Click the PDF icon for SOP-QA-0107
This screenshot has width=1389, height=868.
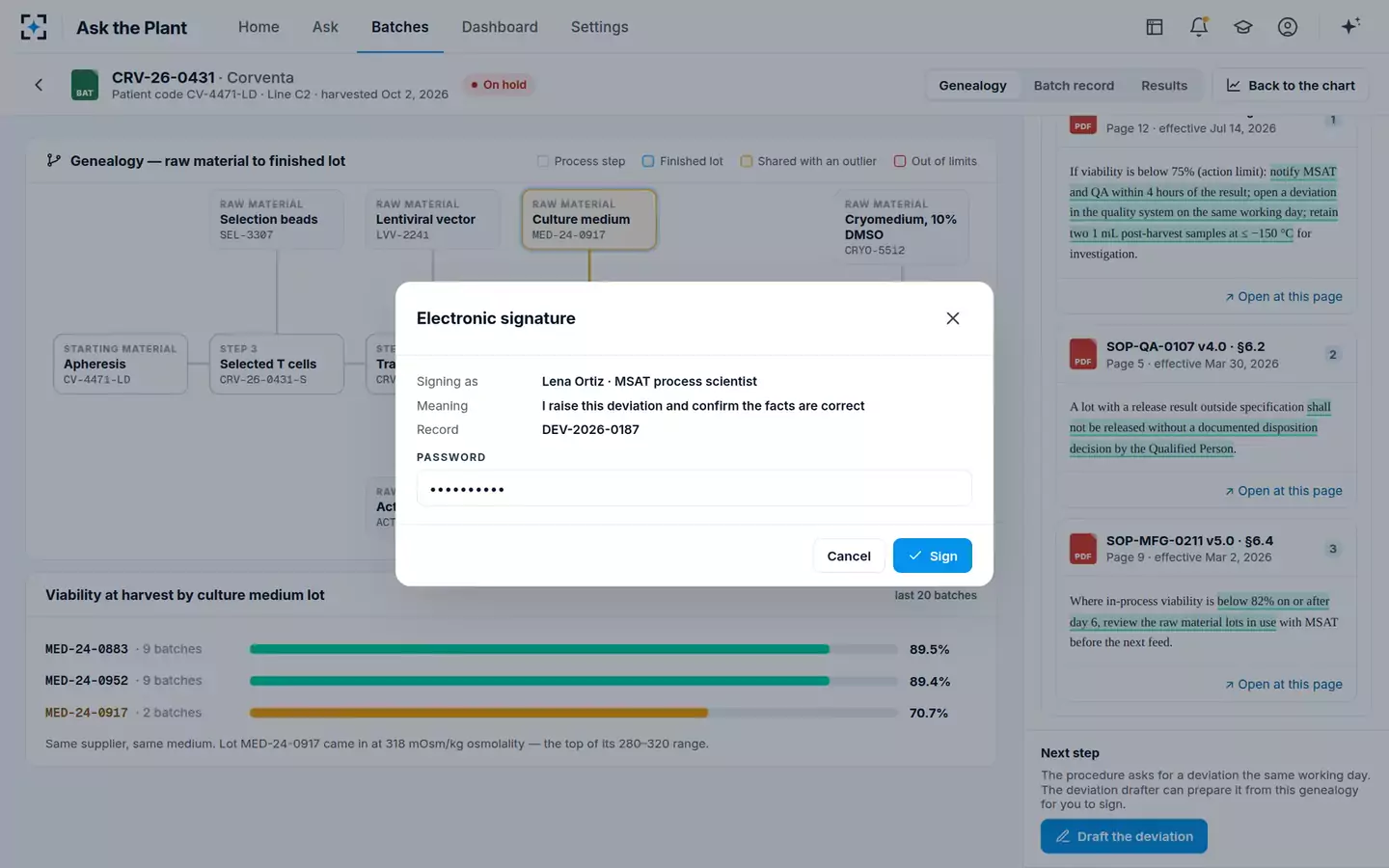[1083, 354]
